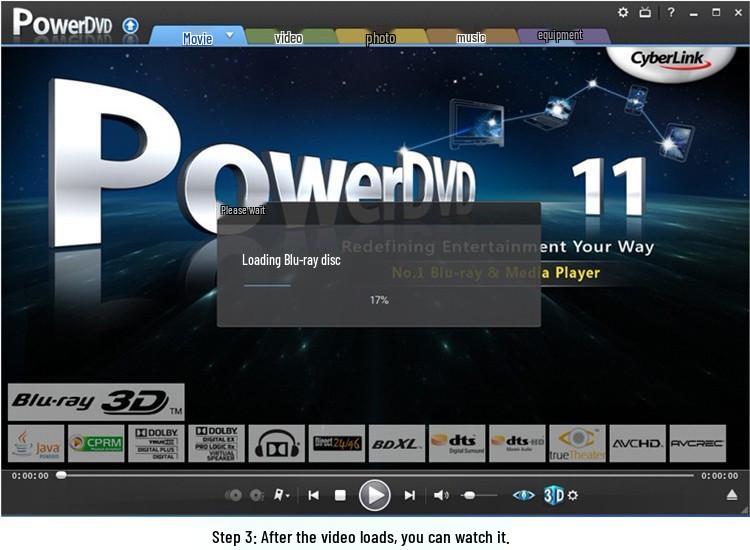Click the BDXL badge
Viewport: 750px width, 550px height.
[397, 443]
